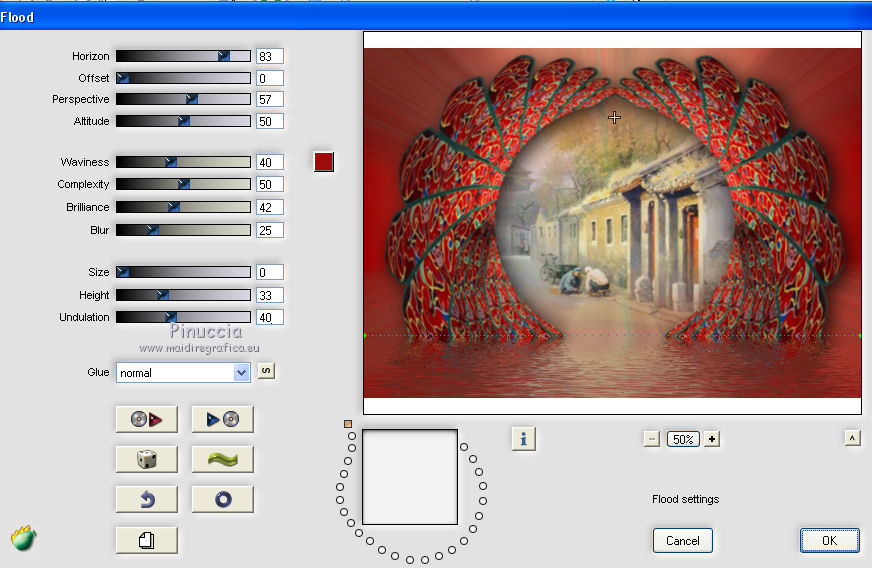Click the save preset disc icon button

click(x=222, y=419)
